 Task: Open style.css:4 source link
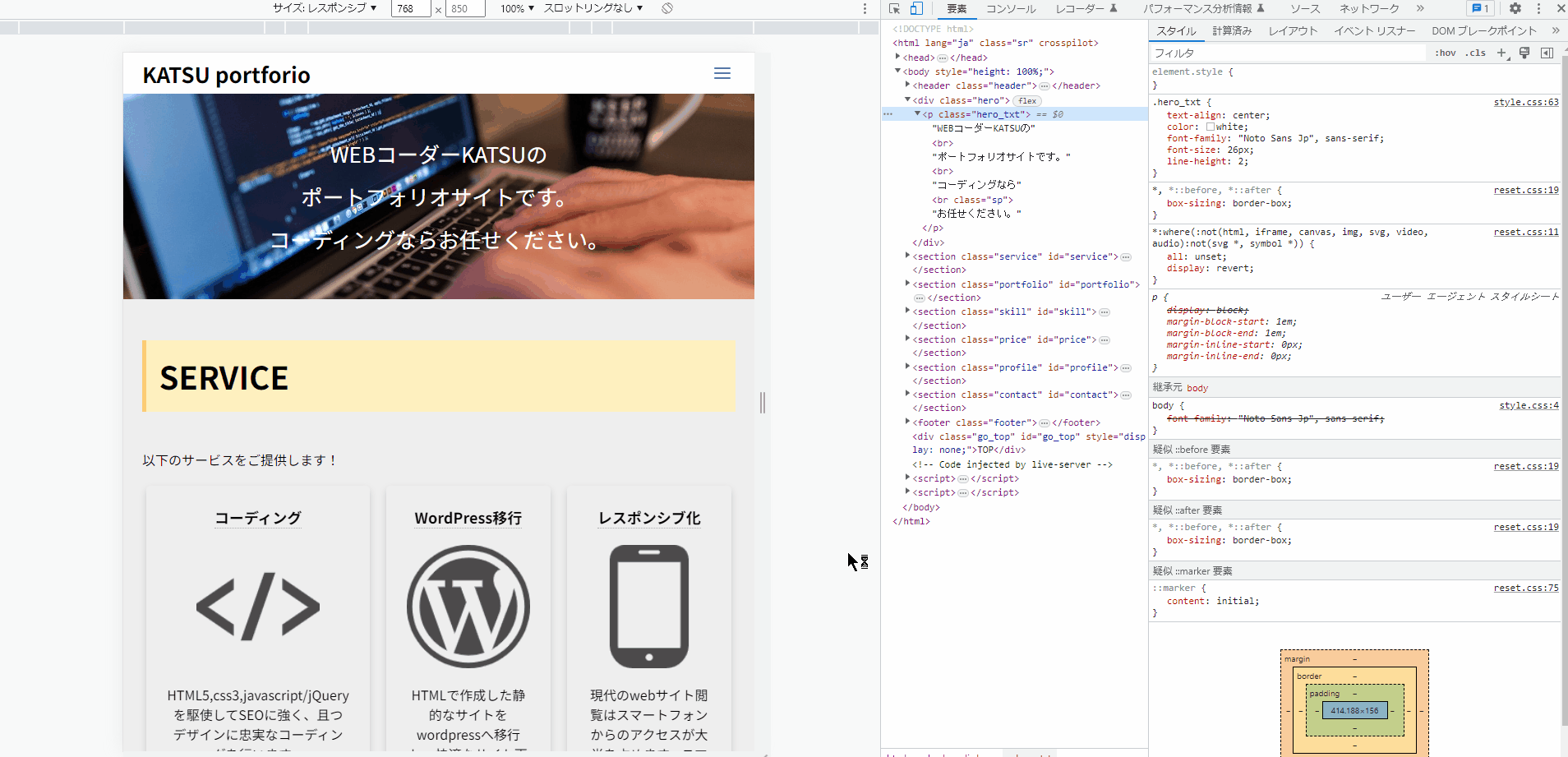(1529, 405)
